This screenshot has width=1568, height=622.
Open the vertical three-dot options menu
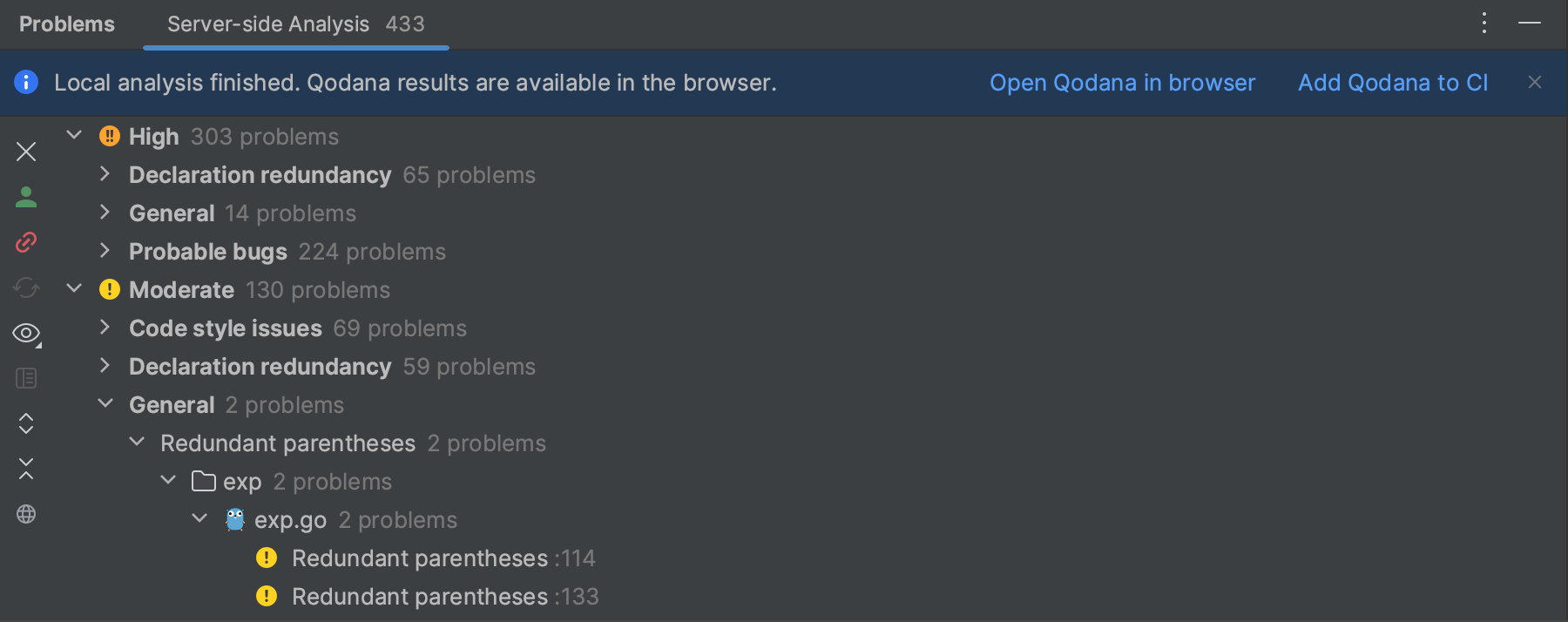coord(1484,24)
